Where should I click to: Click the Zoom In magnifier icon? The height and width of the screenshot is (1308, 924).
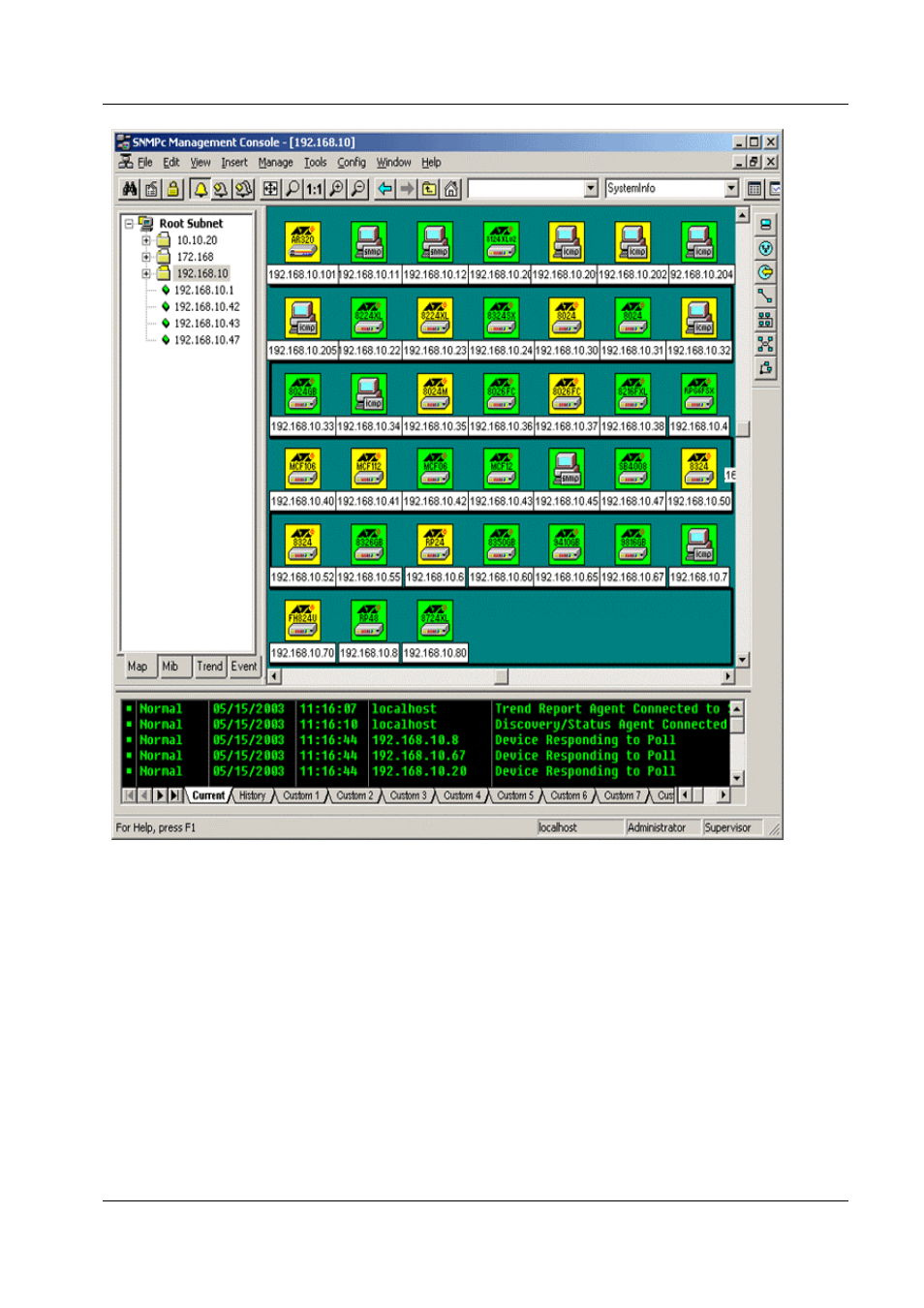336,189
